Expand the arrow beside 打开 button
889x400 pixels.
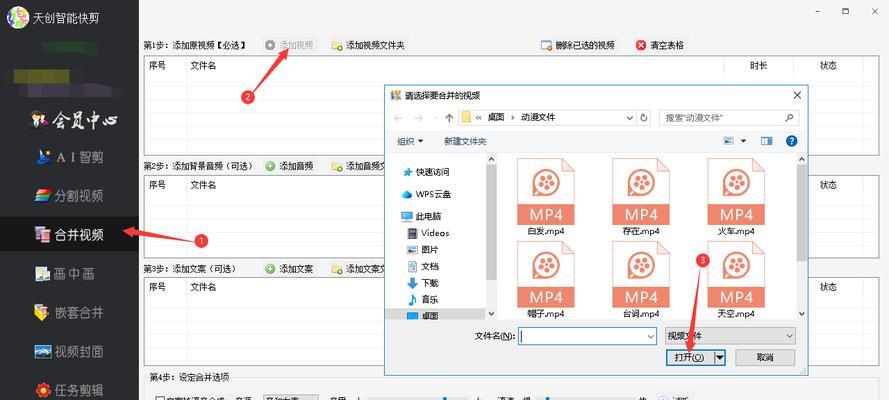click(719, 358)
